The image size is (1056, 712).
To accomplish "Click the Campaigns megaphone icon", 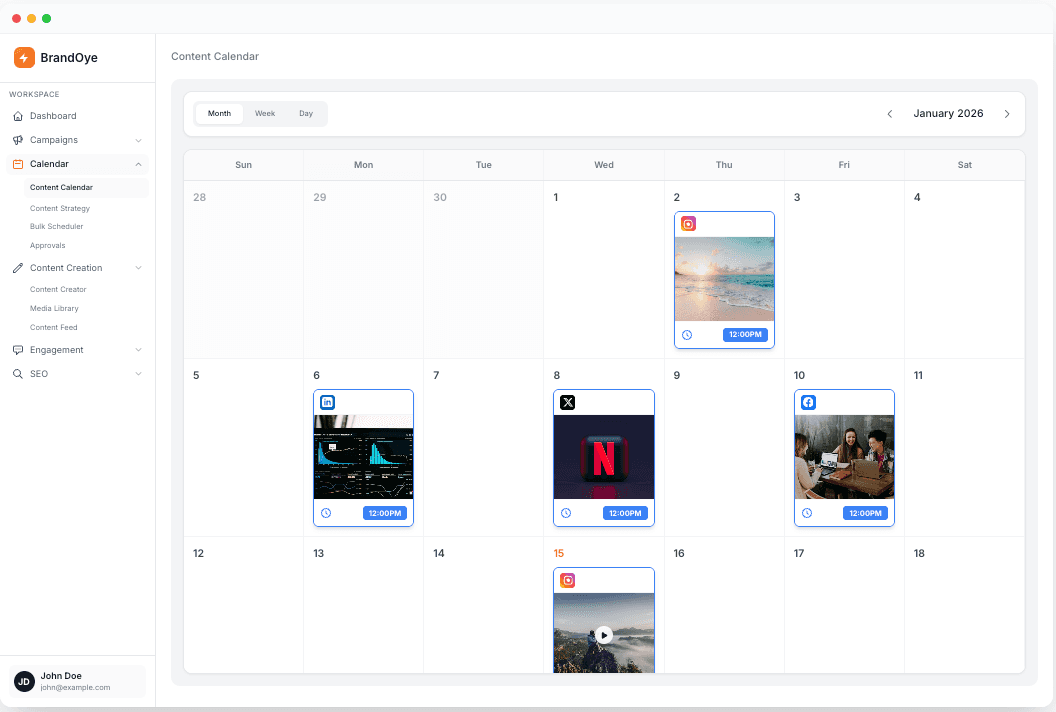I will [x=19, y=140].
